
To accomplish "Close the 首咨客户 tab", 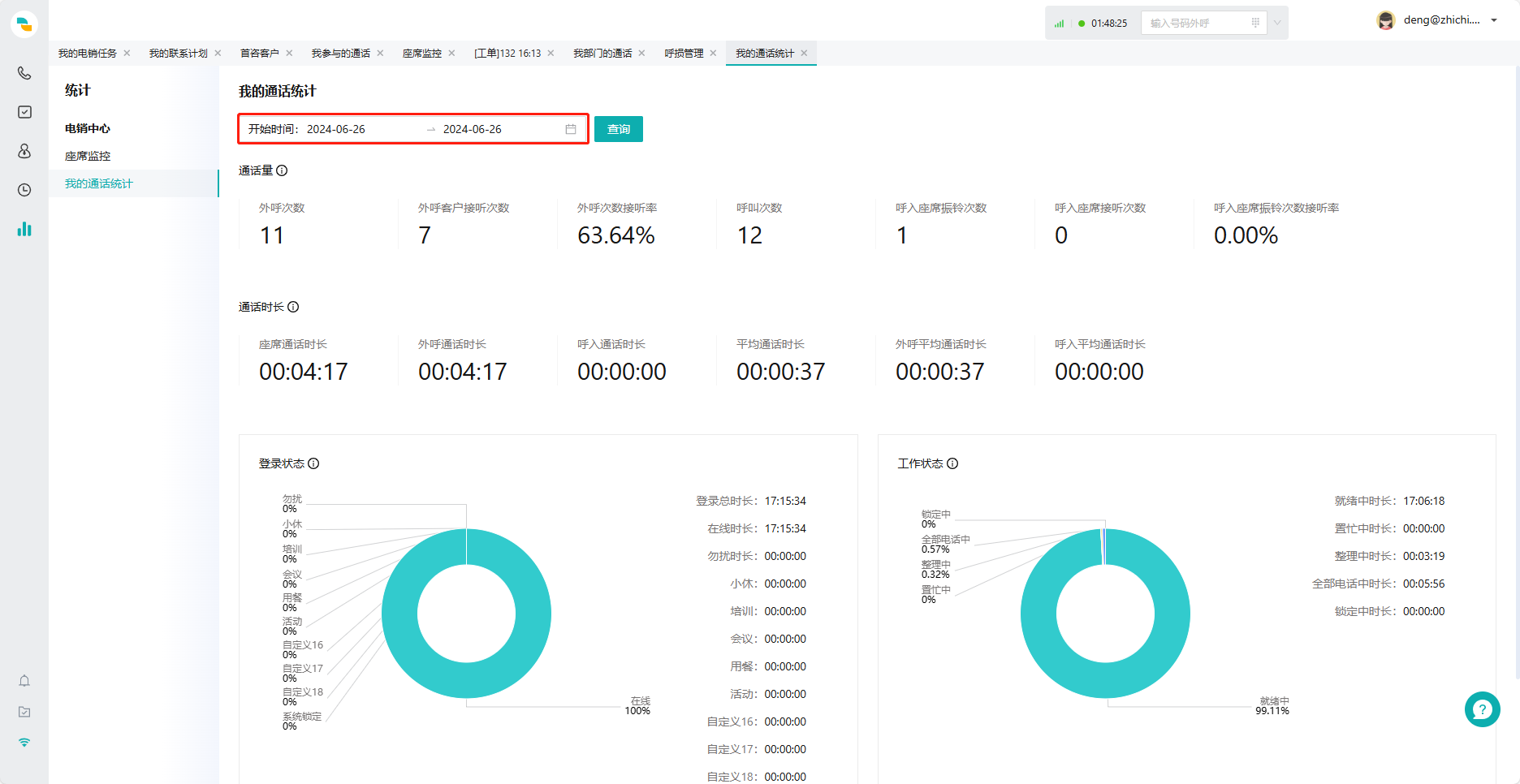I will coord(289,53).
